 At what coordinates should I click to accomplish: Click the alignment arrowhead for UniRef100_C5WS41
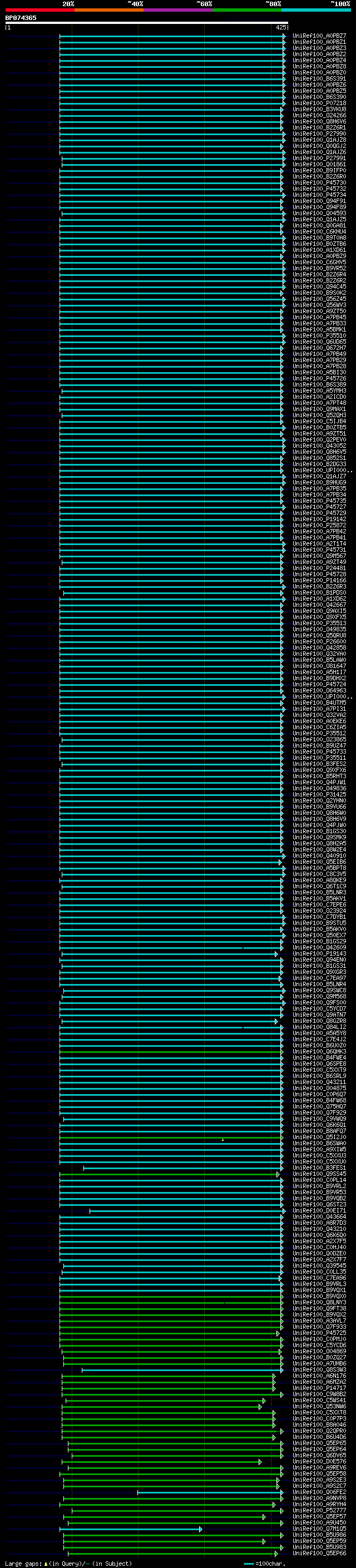point(264,1401)
